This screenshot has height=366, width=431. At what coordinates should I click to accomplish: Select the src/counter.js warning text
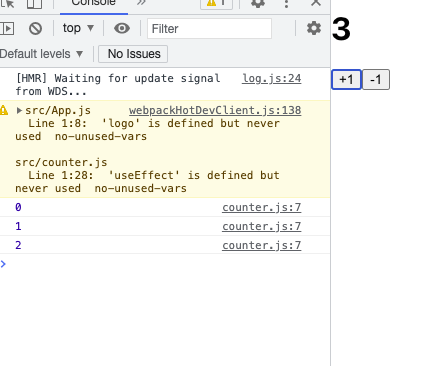tap(61, 162)
